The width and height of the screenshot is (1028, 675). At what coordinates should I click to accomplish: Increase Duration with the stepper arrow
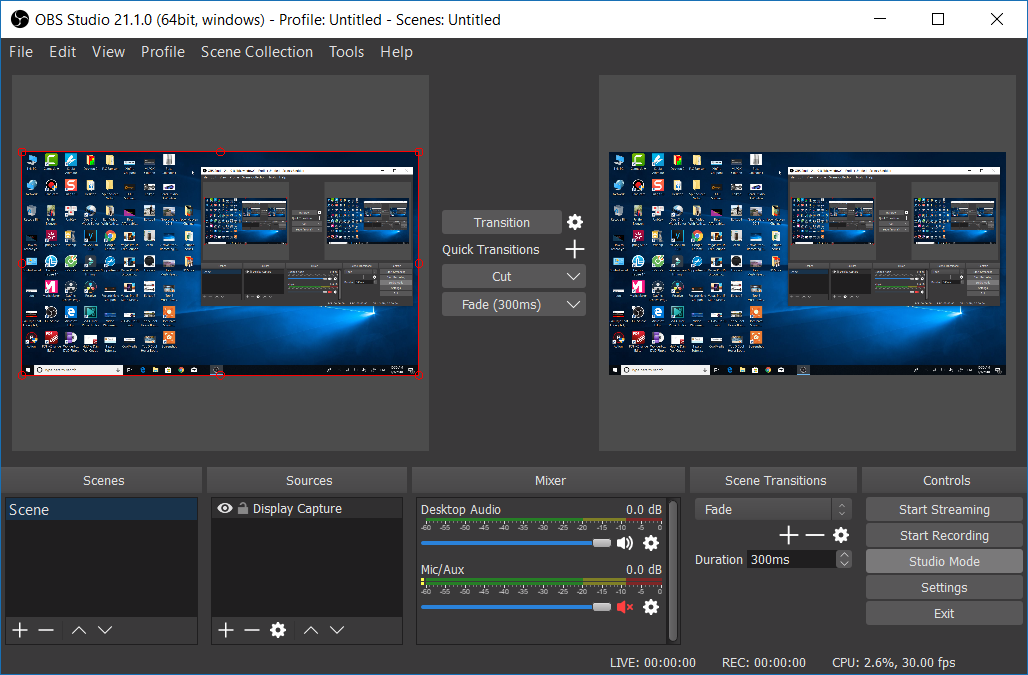point(843,554)
